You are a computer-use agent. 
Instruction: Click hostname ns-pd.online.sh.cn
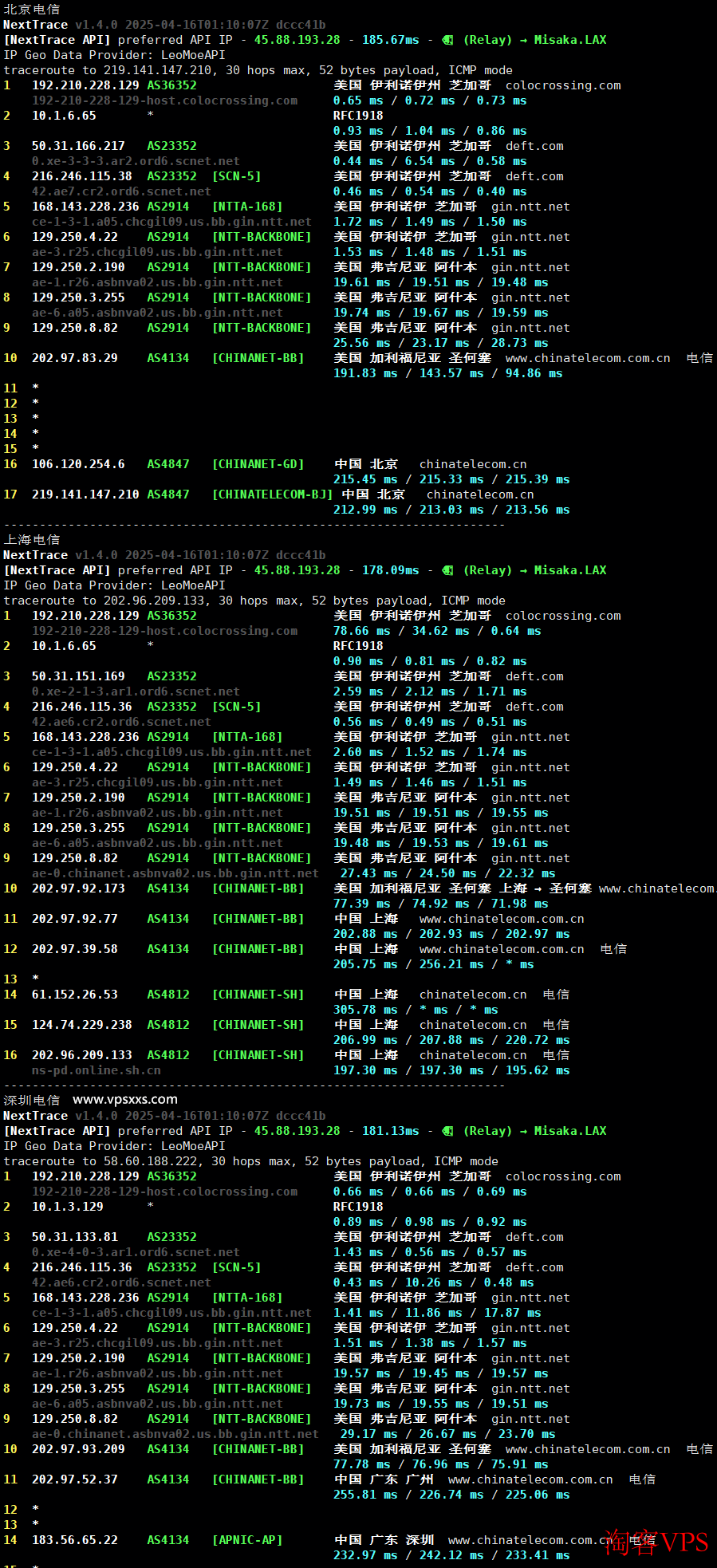pos(97,1070)
